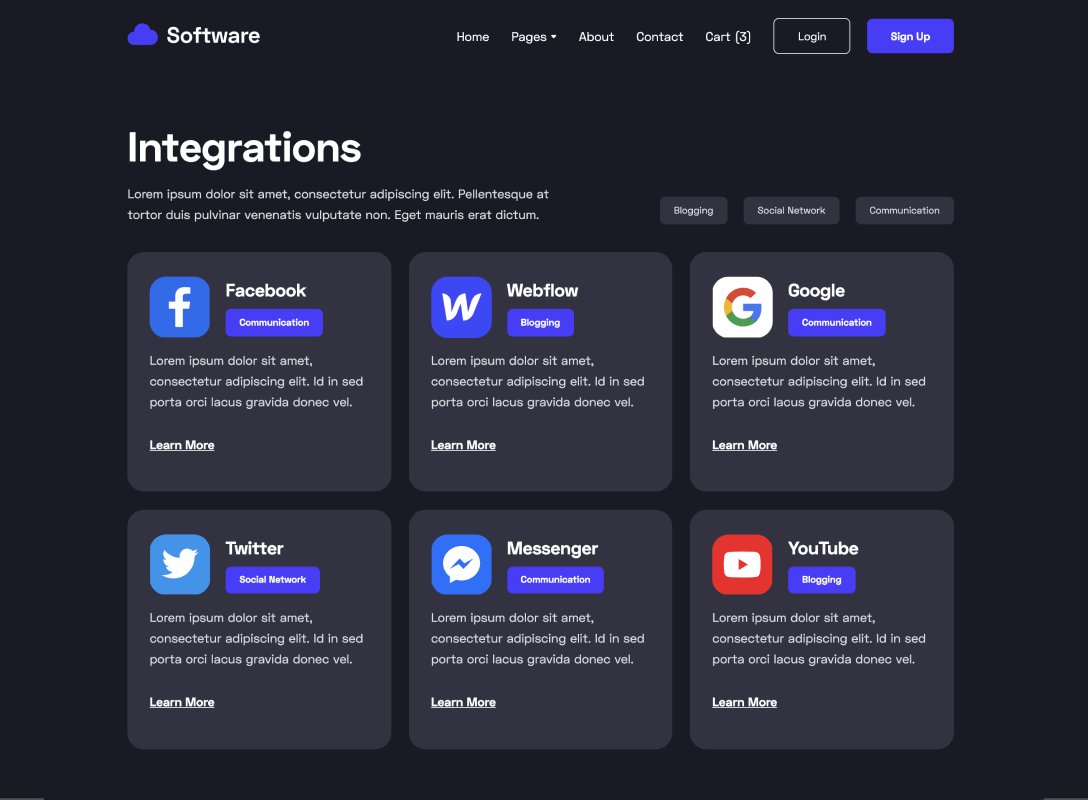1088x800 pixels.
Task: Click the Google logo icon
Action: click(x=742, y=307)
